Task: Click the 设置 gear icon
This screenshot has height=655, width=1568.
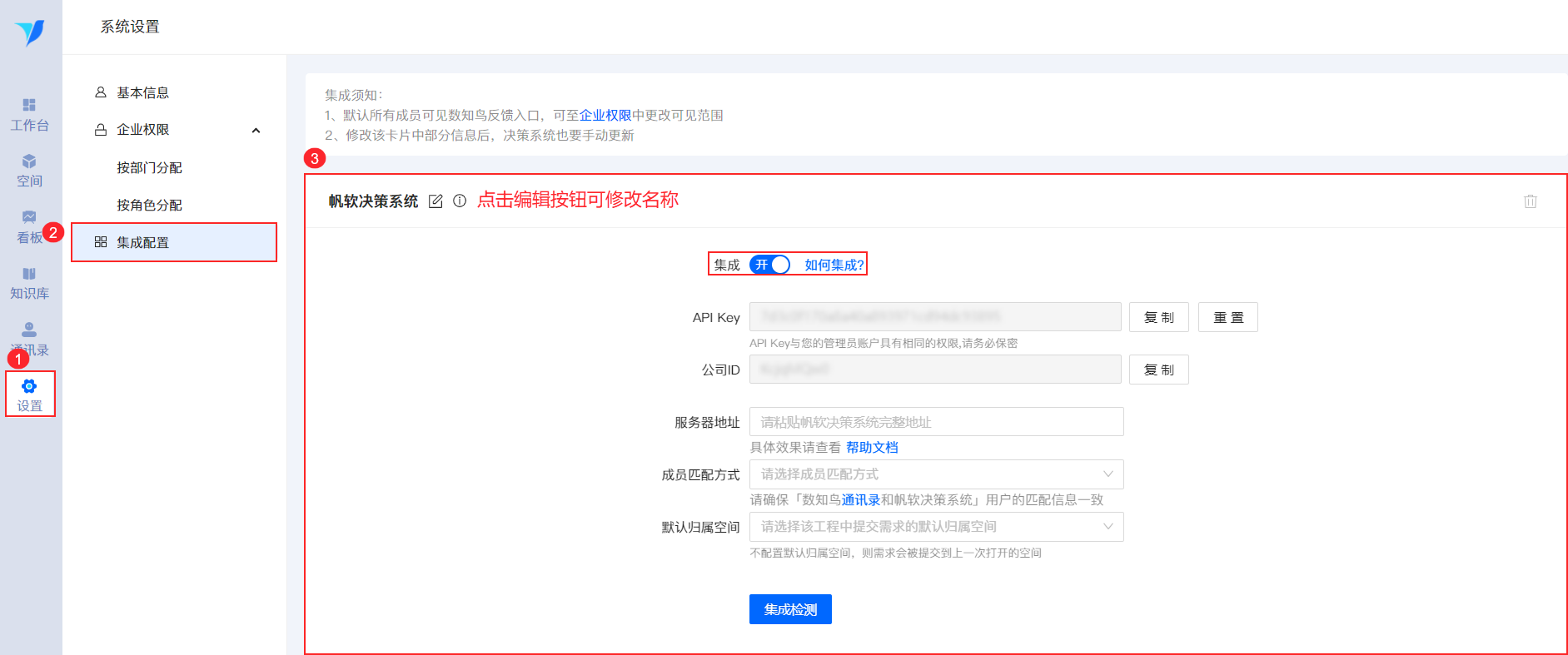Action: 29,386
